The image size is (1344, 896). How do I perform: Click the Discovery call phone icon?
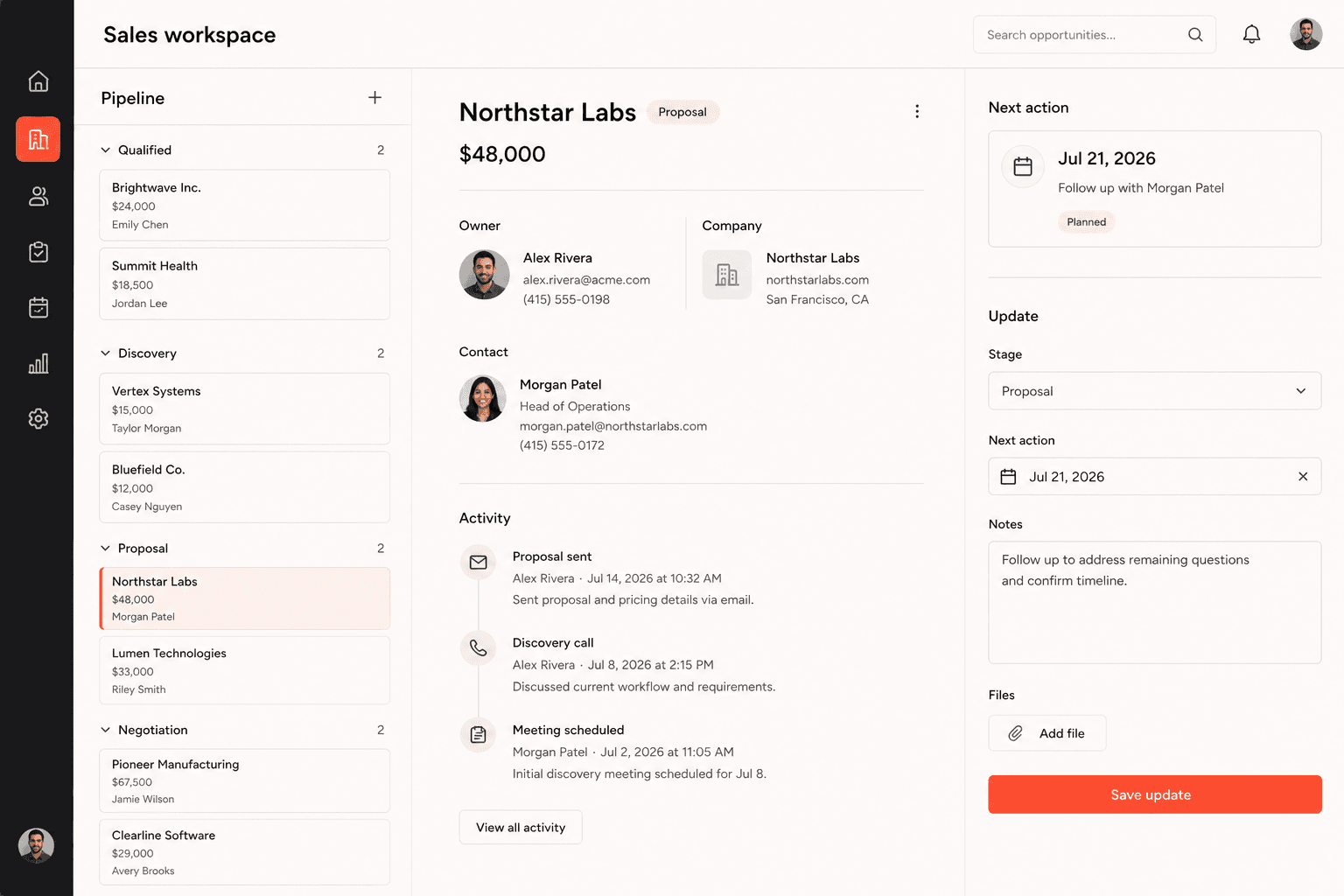[x=478, y=647]
